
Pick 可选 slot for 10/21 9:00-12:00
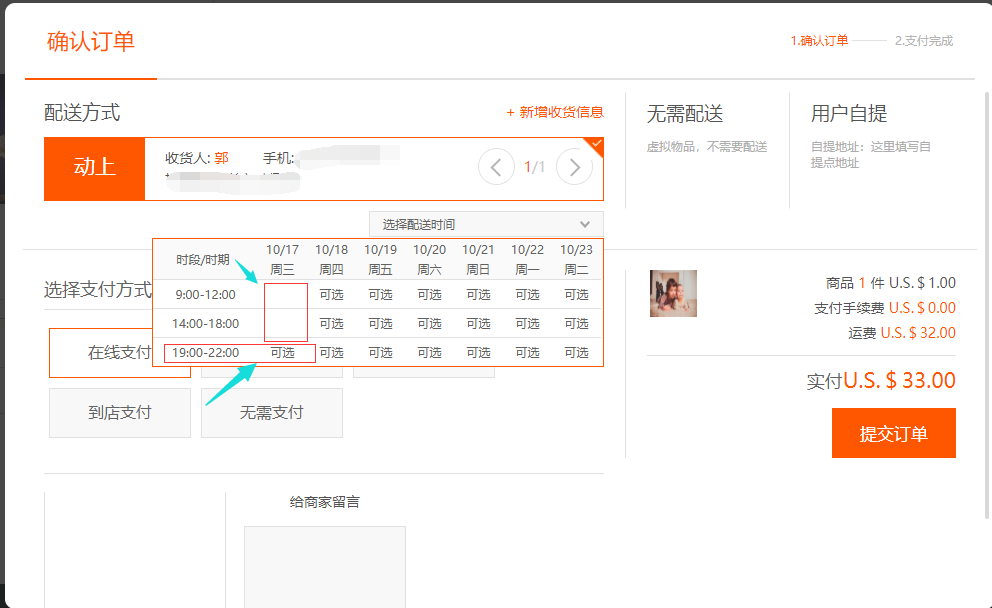click(478, 295)
